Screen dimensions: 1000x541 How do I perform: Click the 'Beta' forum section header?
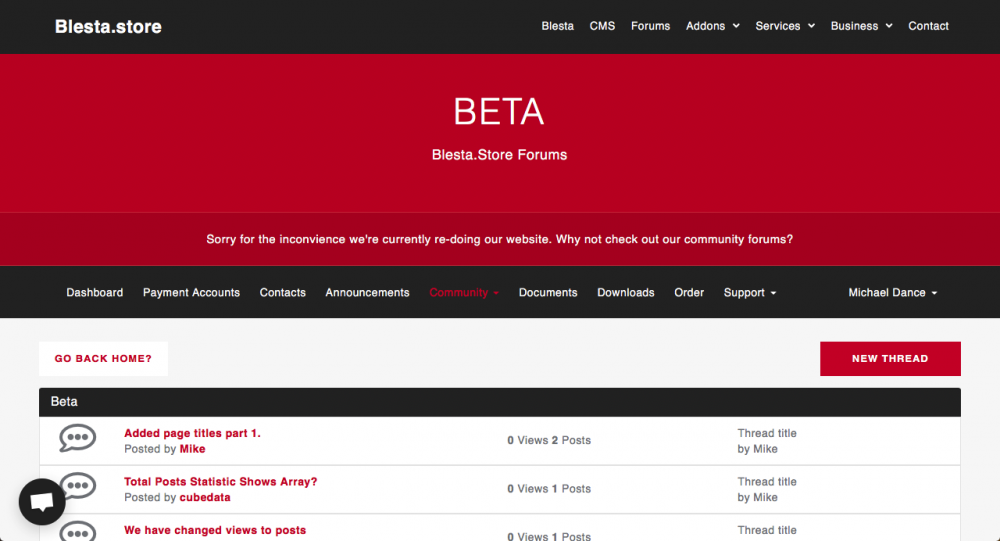[499, 402]
